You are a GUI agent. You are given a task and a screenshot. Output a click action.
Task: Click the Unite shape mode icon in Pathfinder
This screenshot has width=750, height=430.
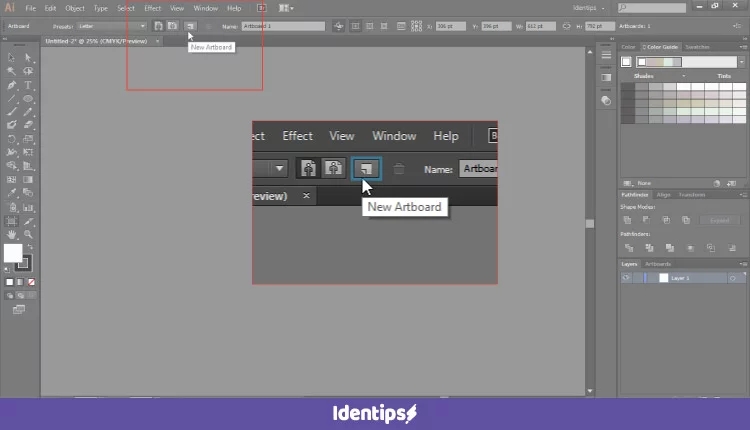pos(628,220)
